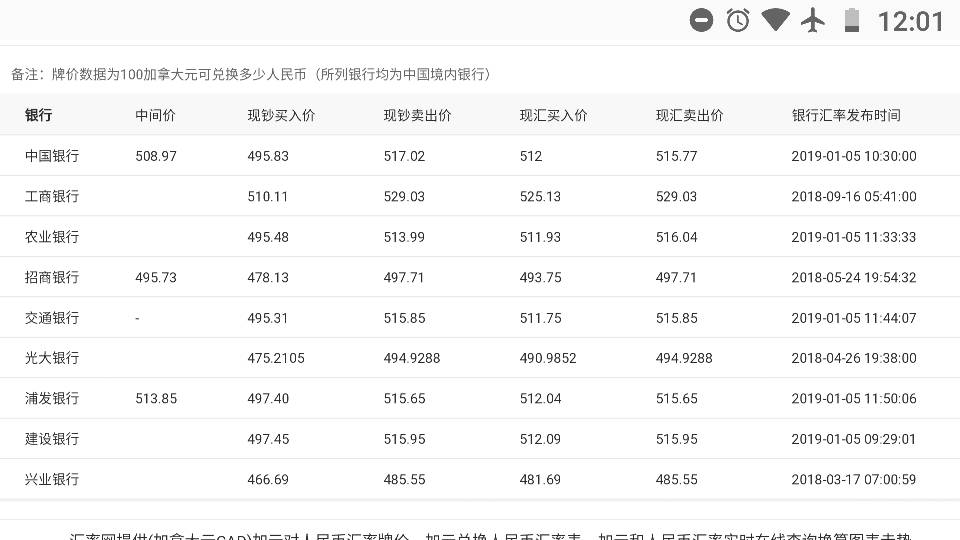Click 招商银行 cash buy price 478.13
Viewport: 960px width, 540px height.
(268, 277)
